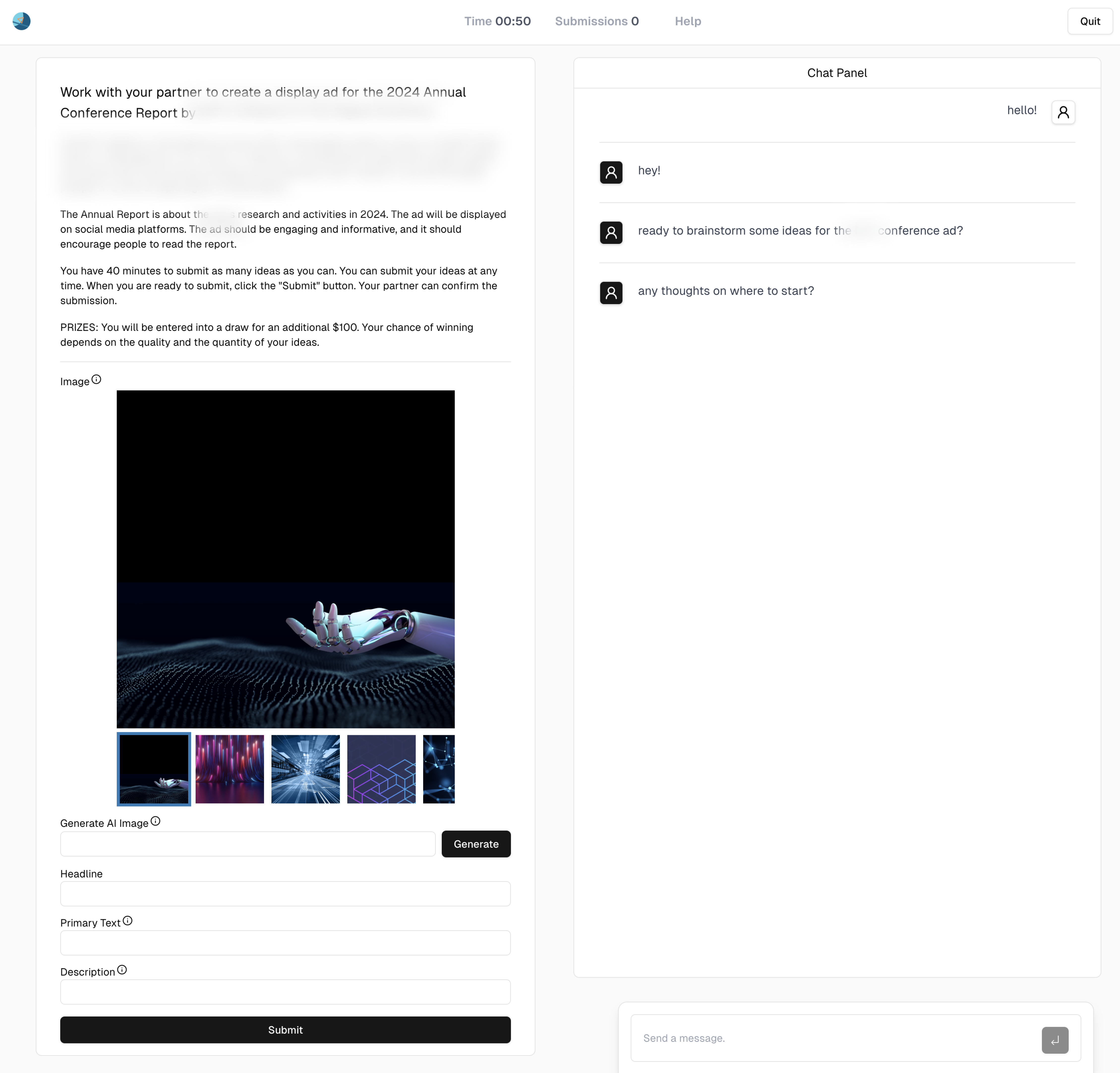Click the Send a message field
1120x1073 pixels.
(834, 1038)
